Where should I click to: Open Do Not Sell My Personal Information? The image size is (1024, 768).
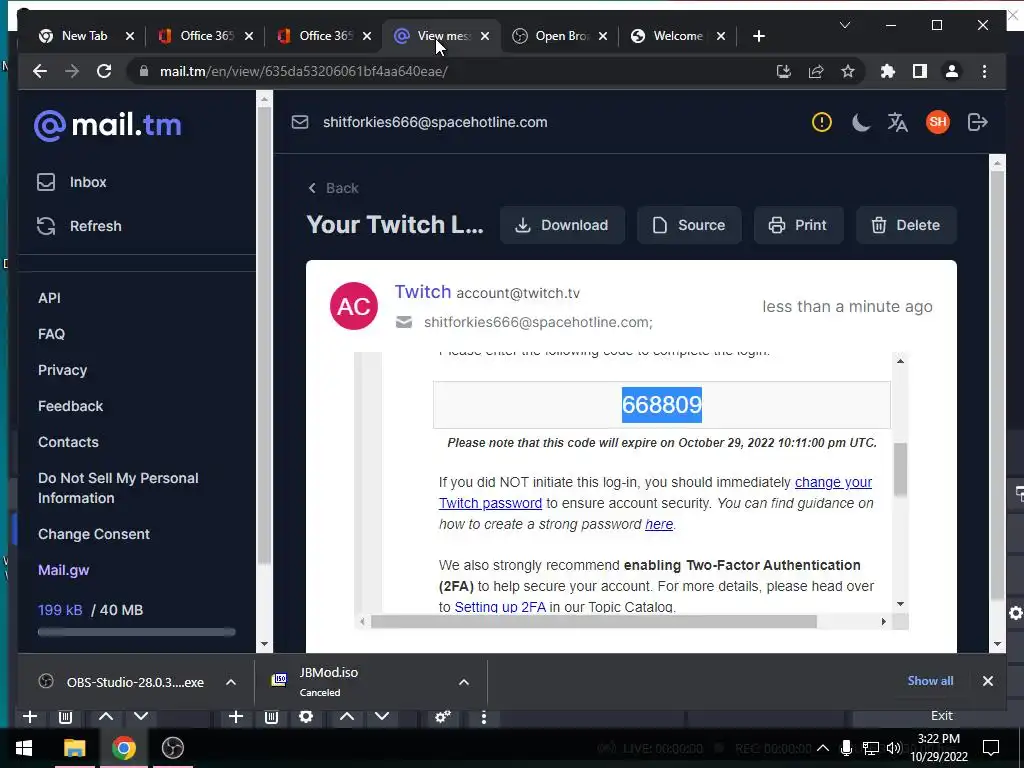tap(118, 488)
